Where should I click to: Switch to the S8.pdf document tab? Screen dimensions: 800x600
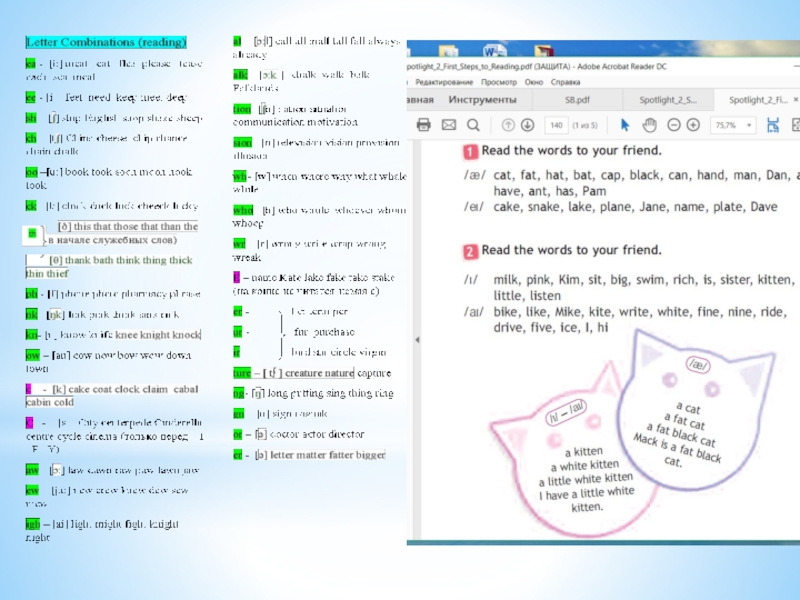coord(578,100)
